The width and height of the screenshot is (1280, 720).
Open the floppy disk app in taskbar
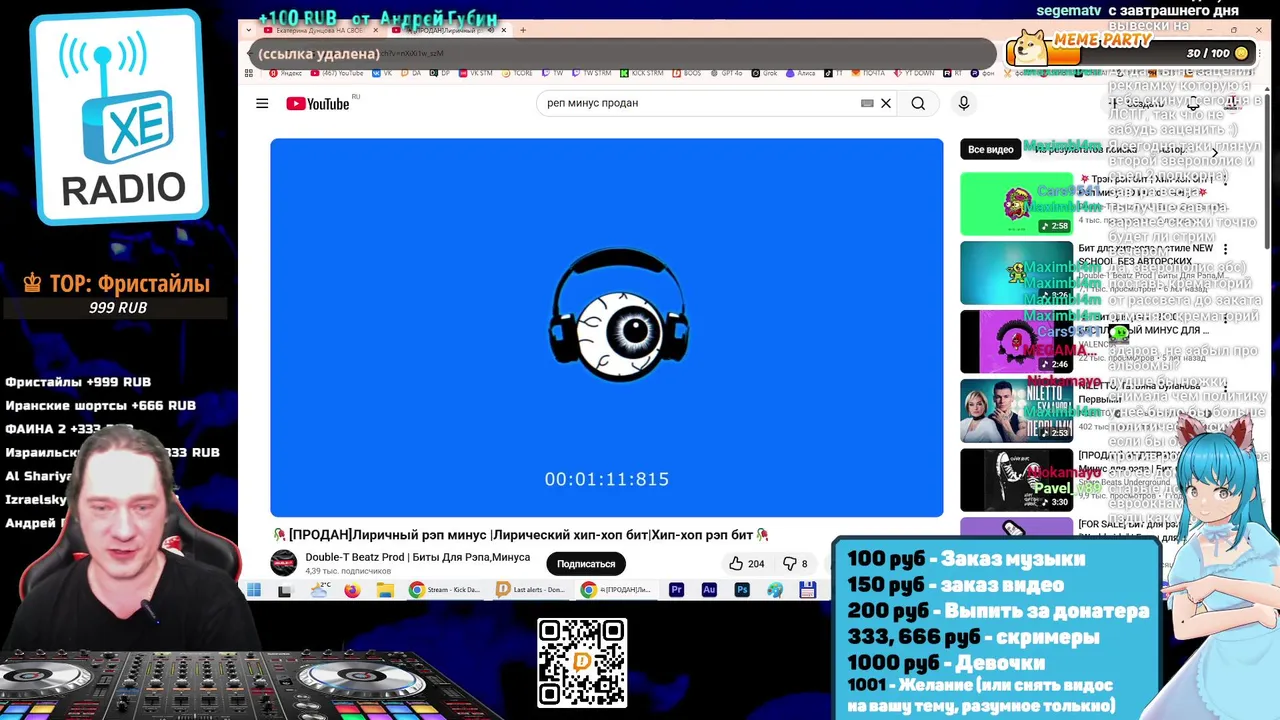click(x=808, y=590)
